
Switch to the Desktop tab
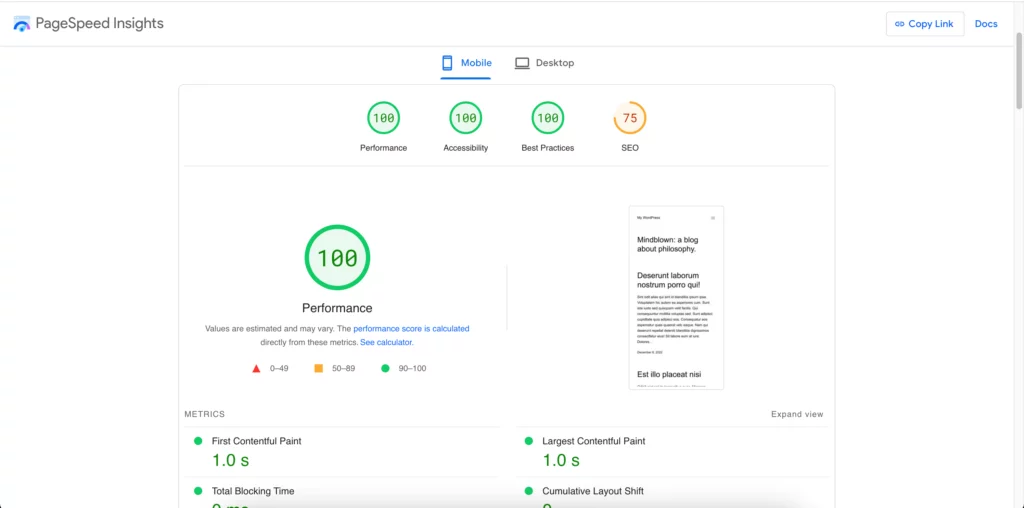(x=544, y=63)
